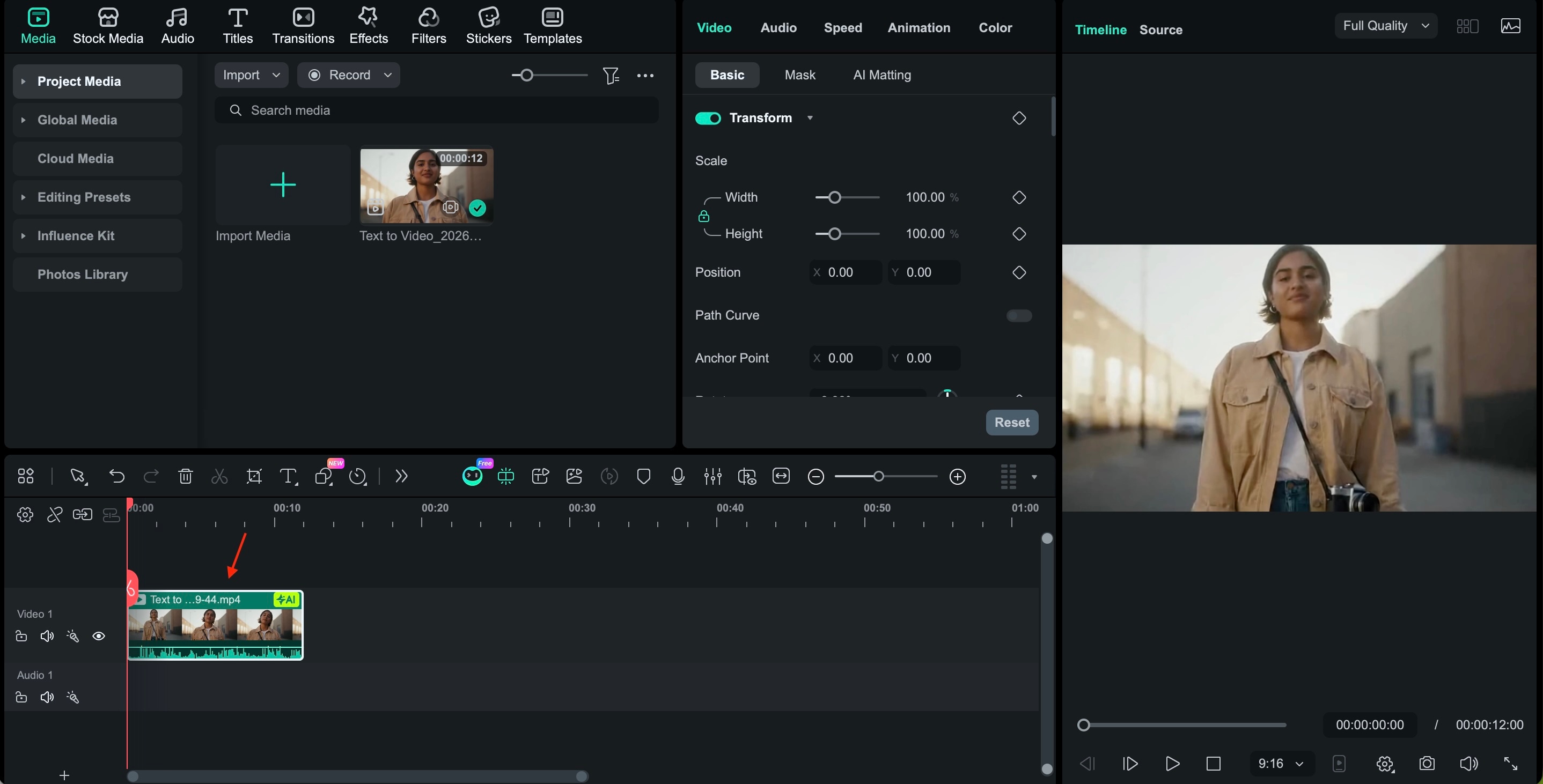The height and width of the screenshot is (784, 1543).
Task: Open the Crop tool
Action: pos(254,476)
